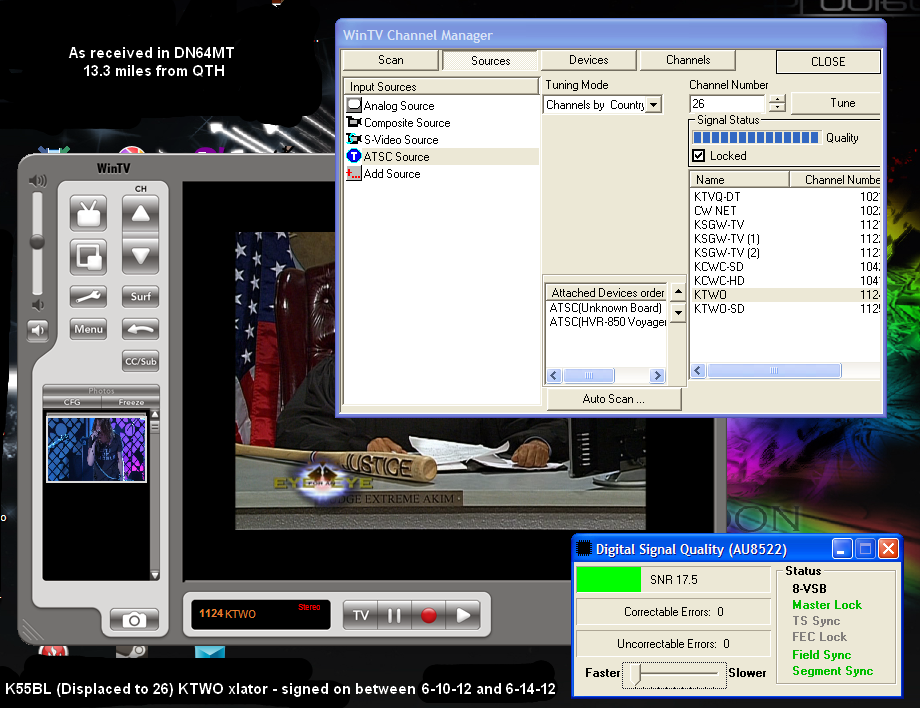Image resolution: width=920 pixels, height=708 pixels.
Task: Click the picture-in-picture window icon
Action: (x=89, y=256)
